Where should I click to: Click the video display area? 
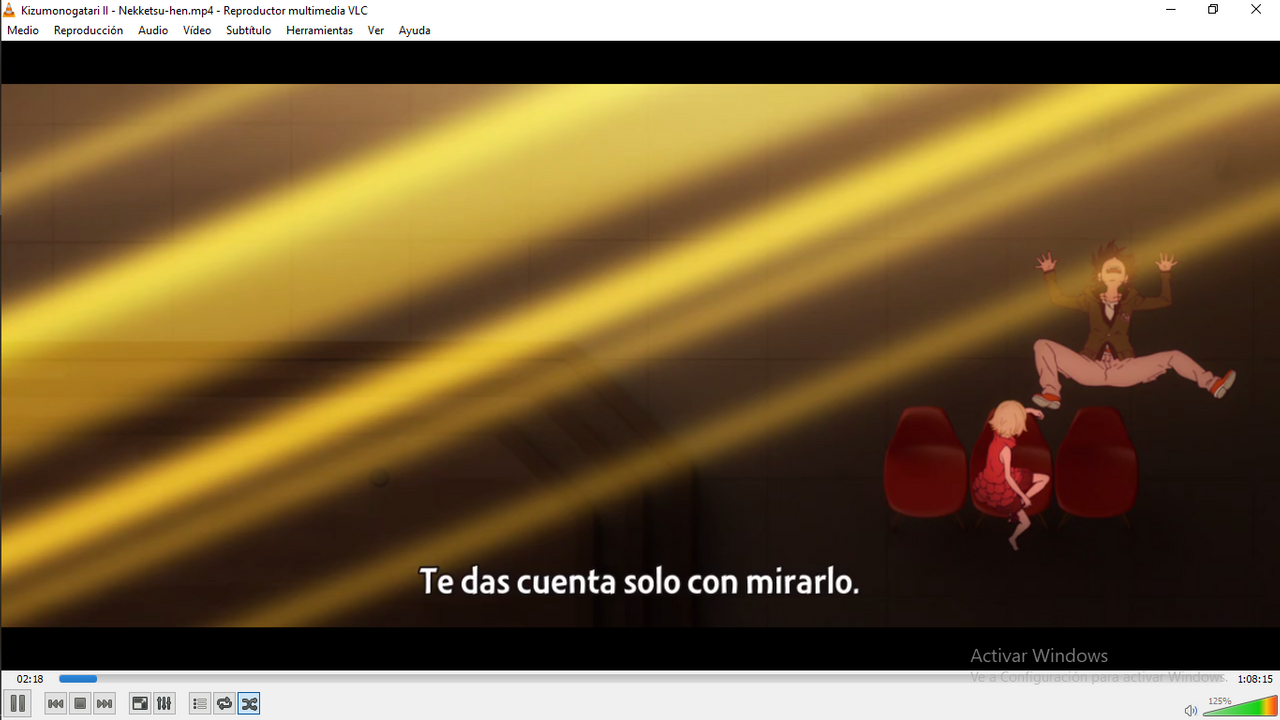640,355
